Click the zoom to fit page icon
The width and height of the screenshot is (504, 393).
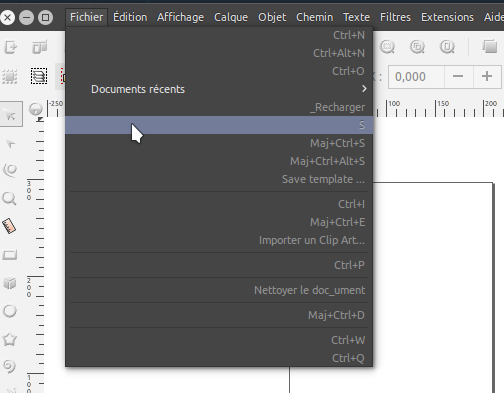tap(447, 47)
